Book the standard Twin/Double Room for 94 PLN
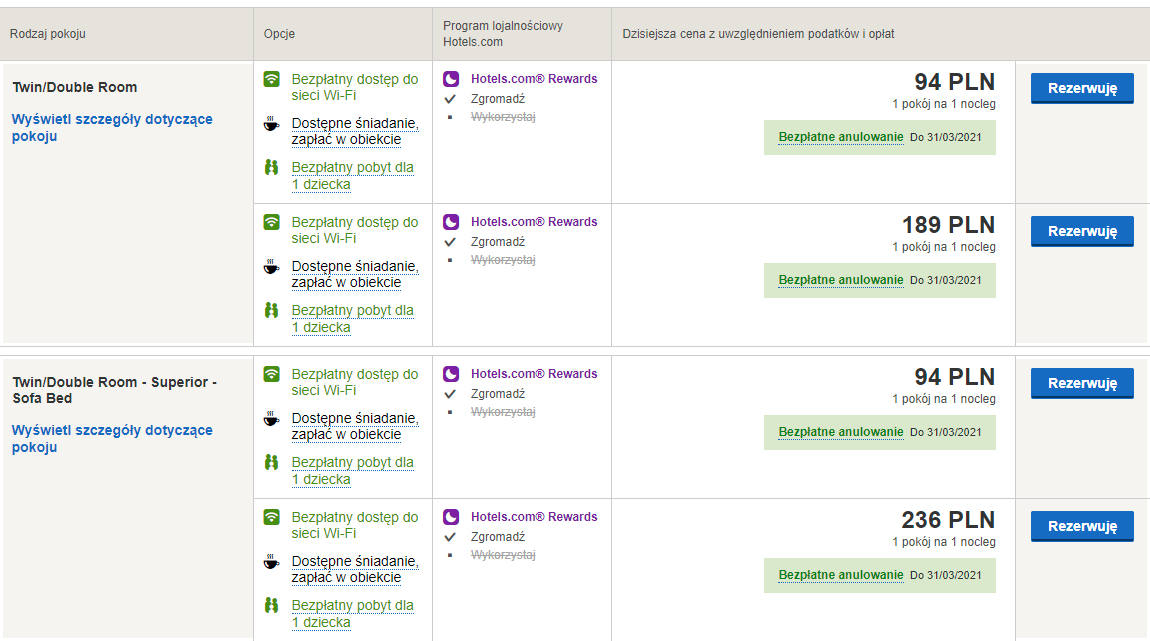The height and width of the screenshot is (641, 1150). 1082,88
